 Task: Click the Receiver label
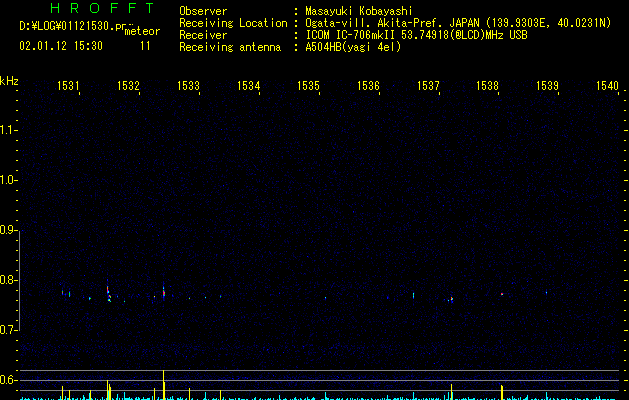tap(203, 35)
